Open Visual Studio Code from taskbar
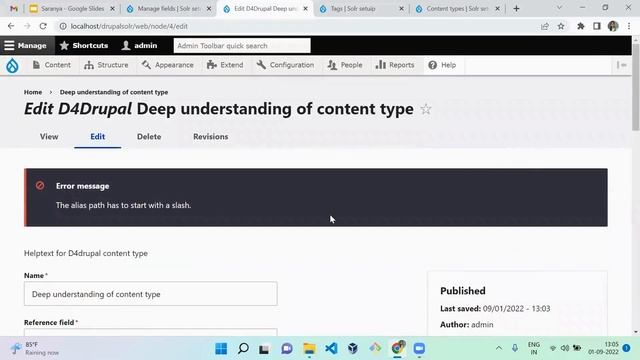Screen dimensions: 640x360 (x=331, y=349)
